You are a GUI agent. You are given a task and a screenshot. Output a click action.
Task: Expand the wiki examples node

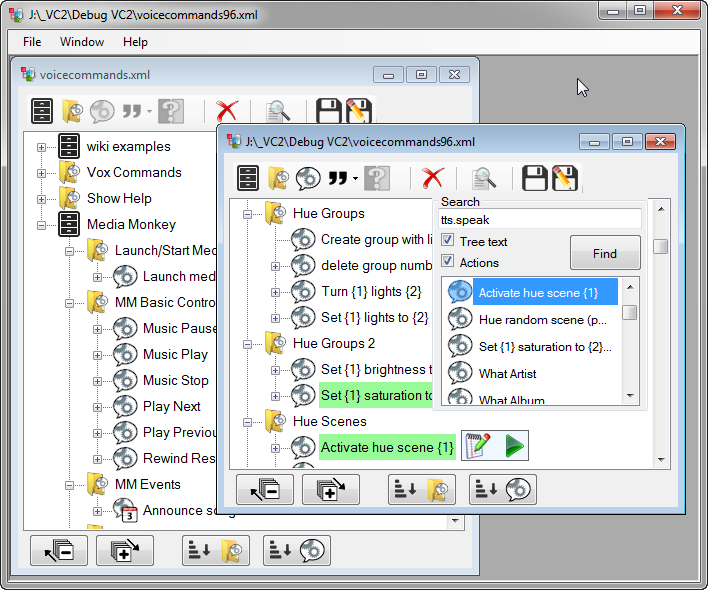(x=42, y=147)
